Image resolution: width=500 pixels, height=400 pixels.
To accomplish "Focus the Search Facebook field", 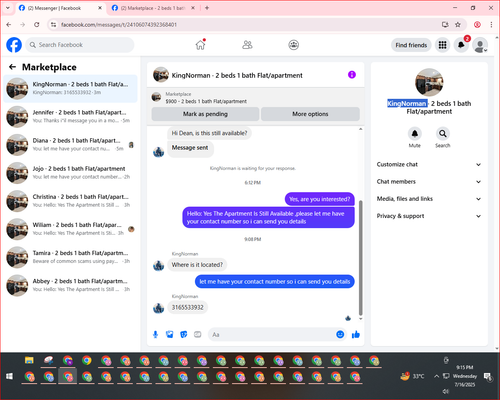I will tap(80, 45).
